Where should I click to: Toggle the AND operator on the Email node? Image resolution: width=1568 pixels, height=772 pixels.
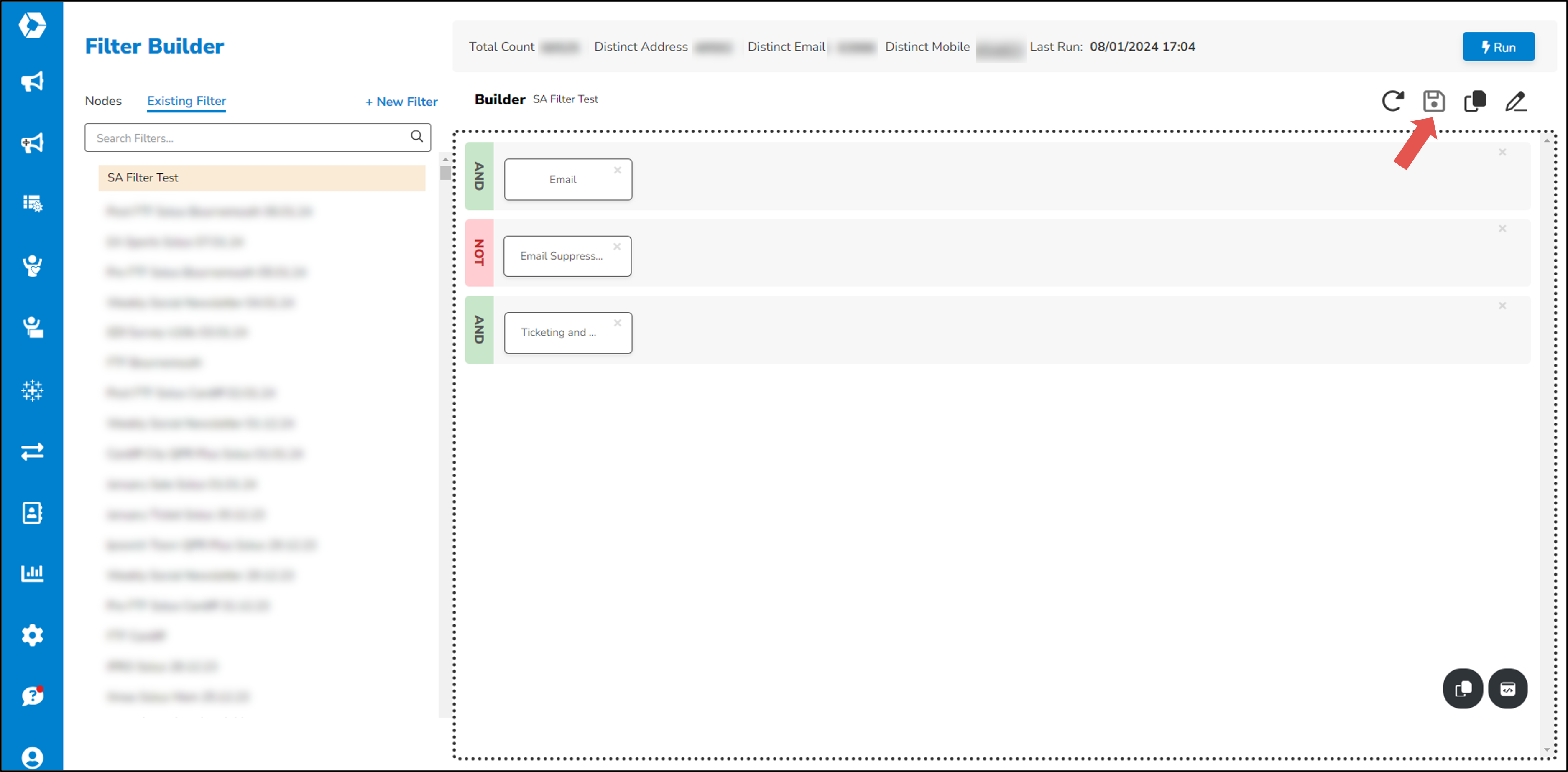tap(479, 178)
